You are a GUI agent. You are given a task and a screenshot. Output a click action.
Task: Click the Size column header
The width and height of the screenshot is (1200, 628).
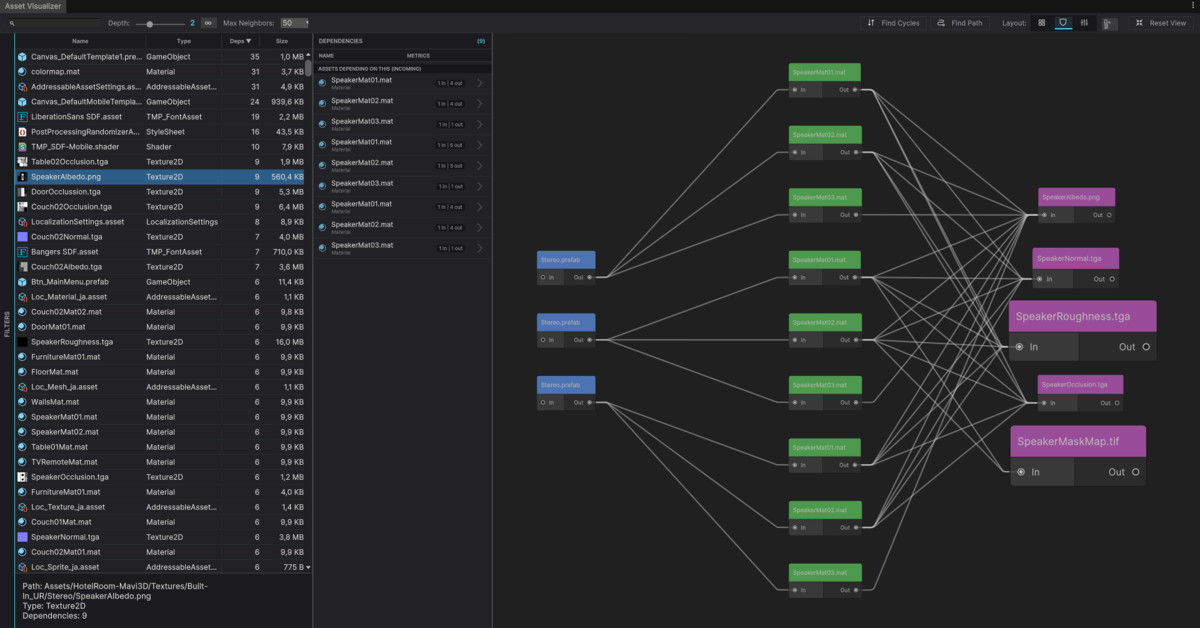pos(282,41)
